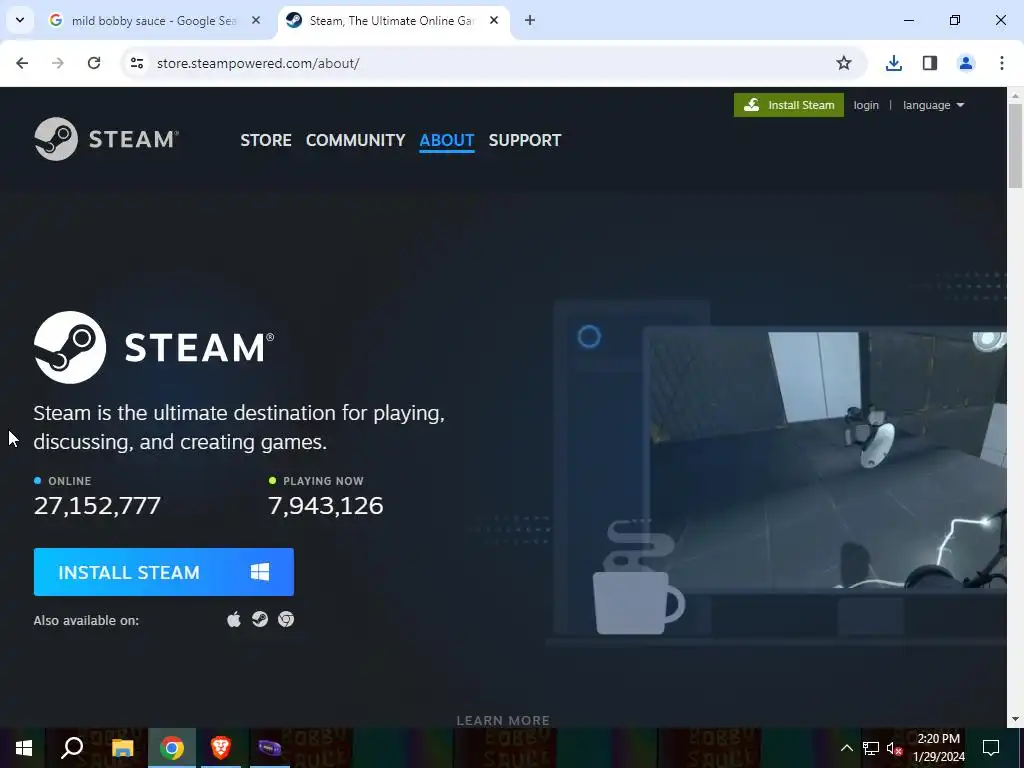Go forward with the browser forward arrow
The height and width of the screenshot is (768, 1024).
58,63
